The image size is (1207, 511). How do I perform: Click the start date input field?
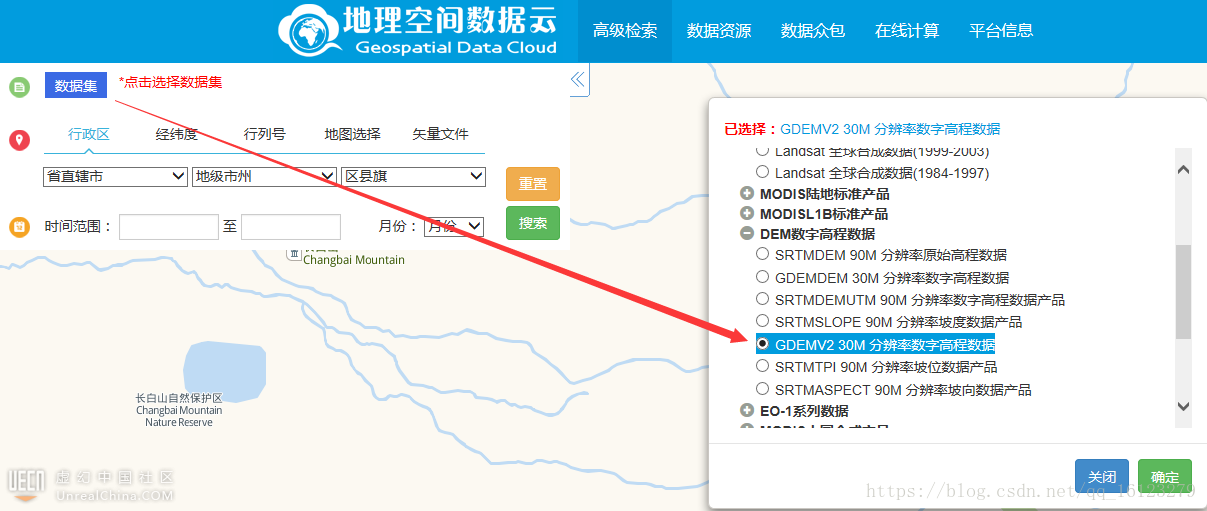pos(169,227)
